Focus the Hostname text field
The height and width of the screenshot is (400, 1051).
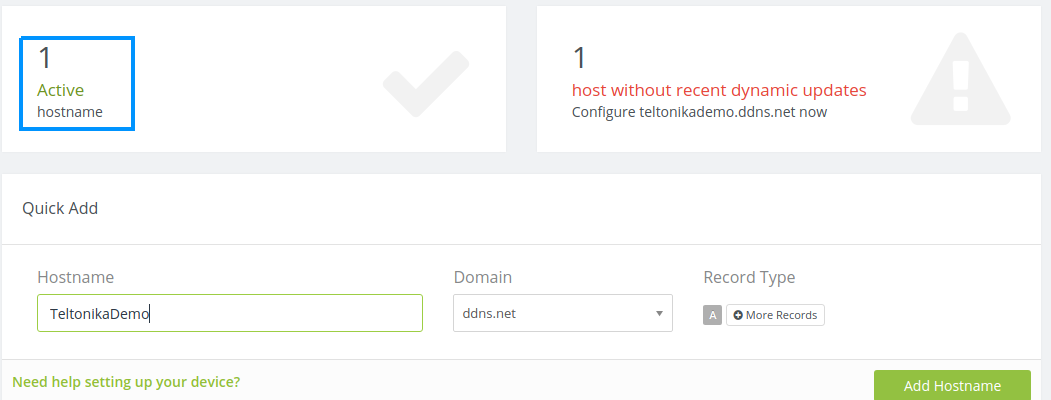(230, 313)
